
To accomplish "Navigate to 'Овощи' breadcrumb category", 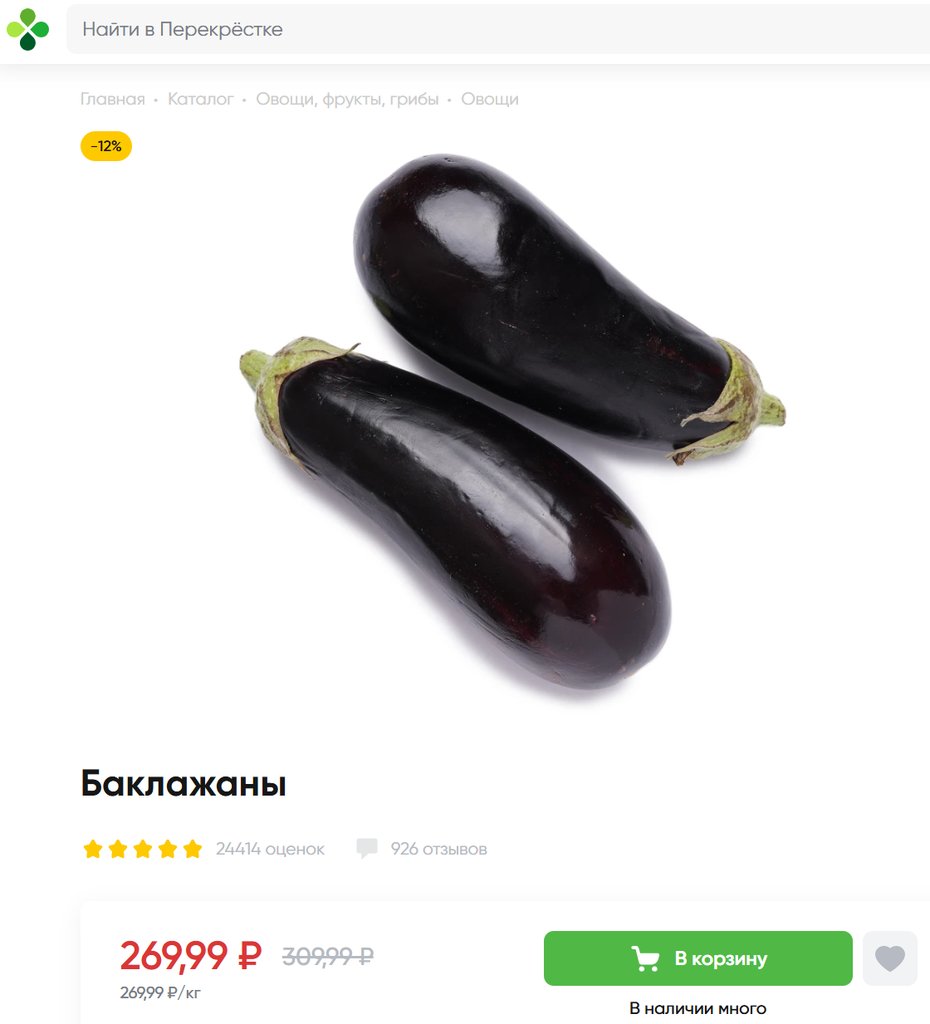I will click(x=490, y=99).
